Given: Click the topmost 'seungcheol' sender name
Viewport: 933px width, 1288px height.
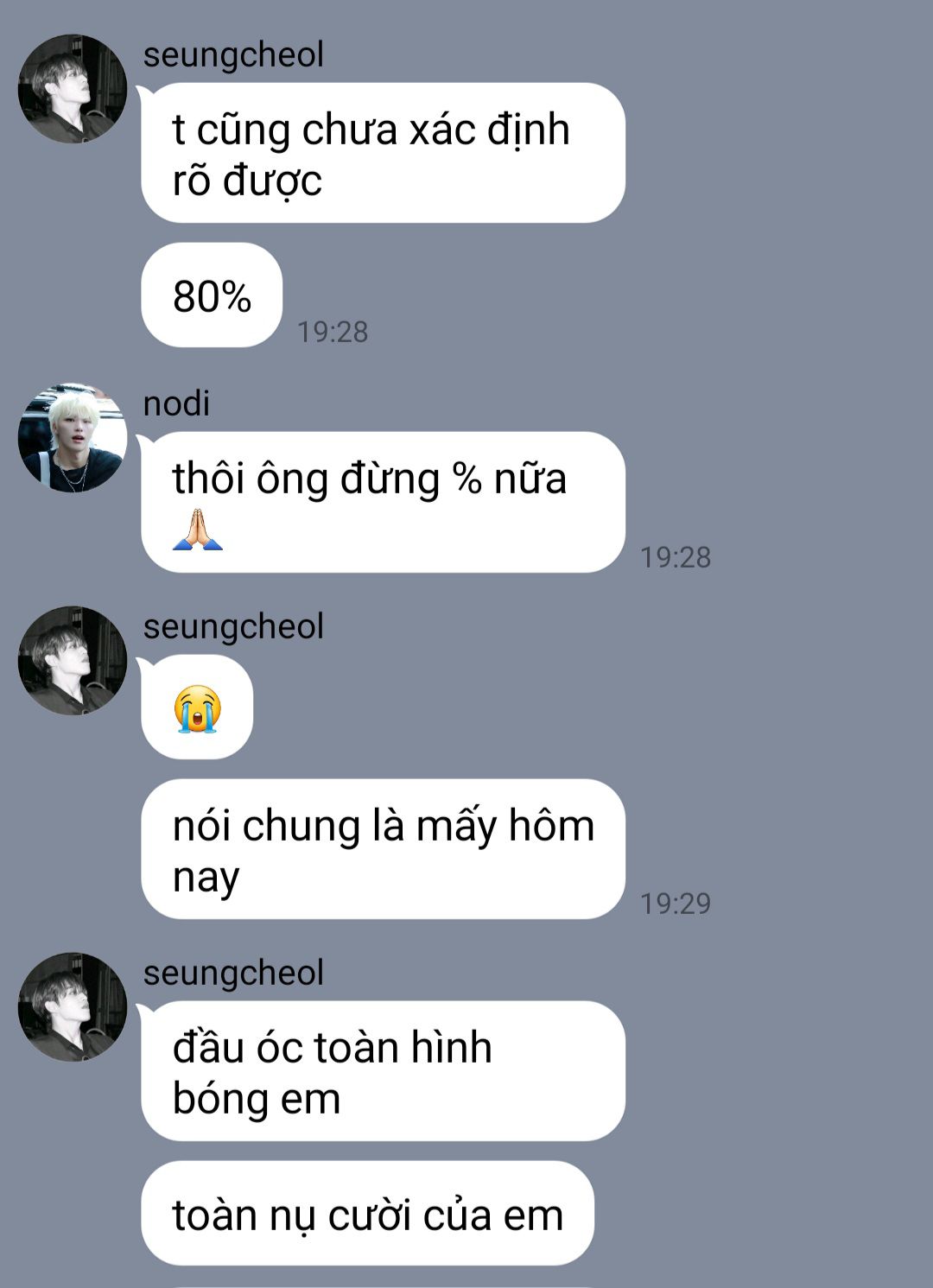Looking at the screenshot, I should pos(233,55).
